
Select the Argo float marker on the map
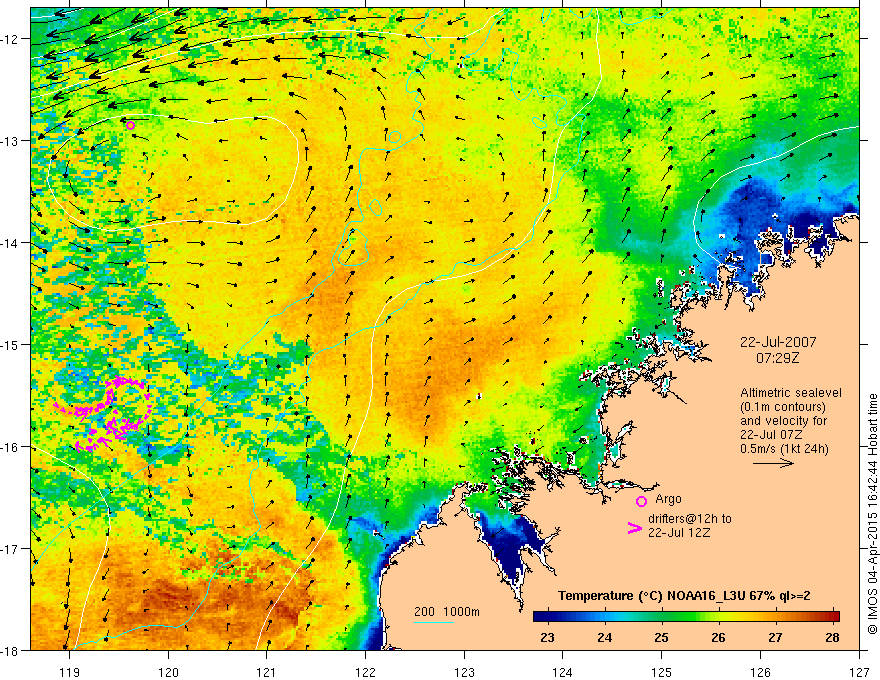click(x=131, y=126)
